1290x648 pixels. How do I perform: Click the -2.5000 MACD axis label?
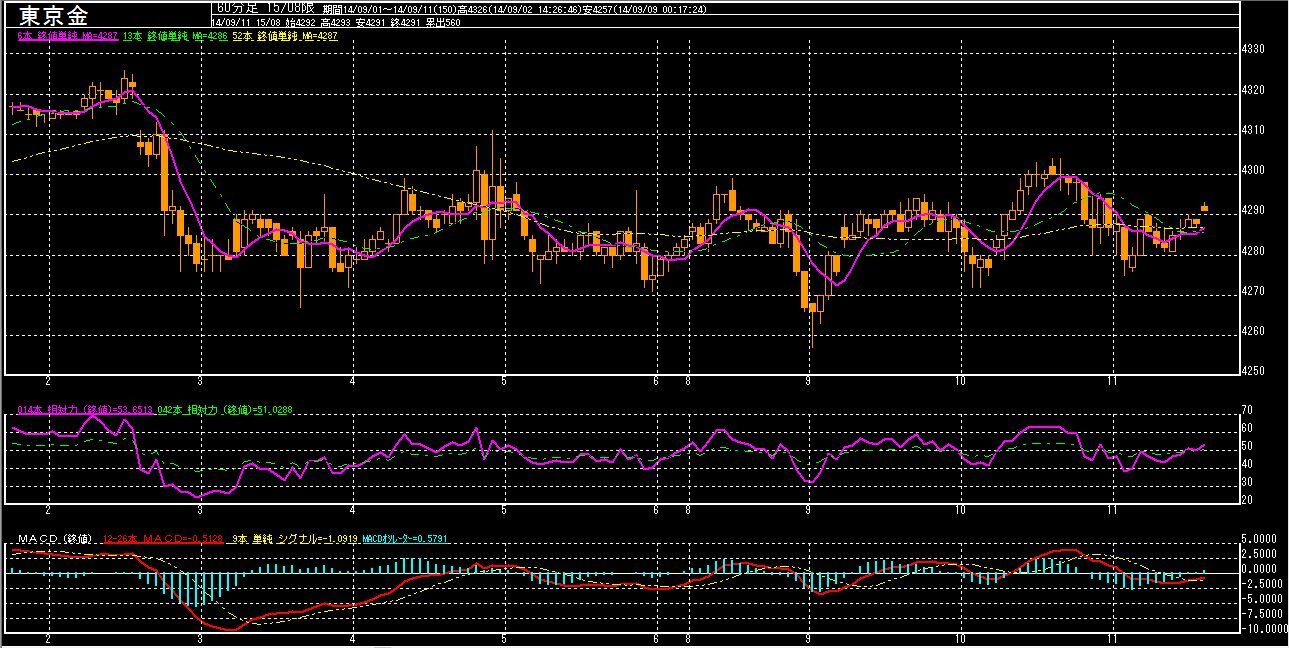(1263, 583)
